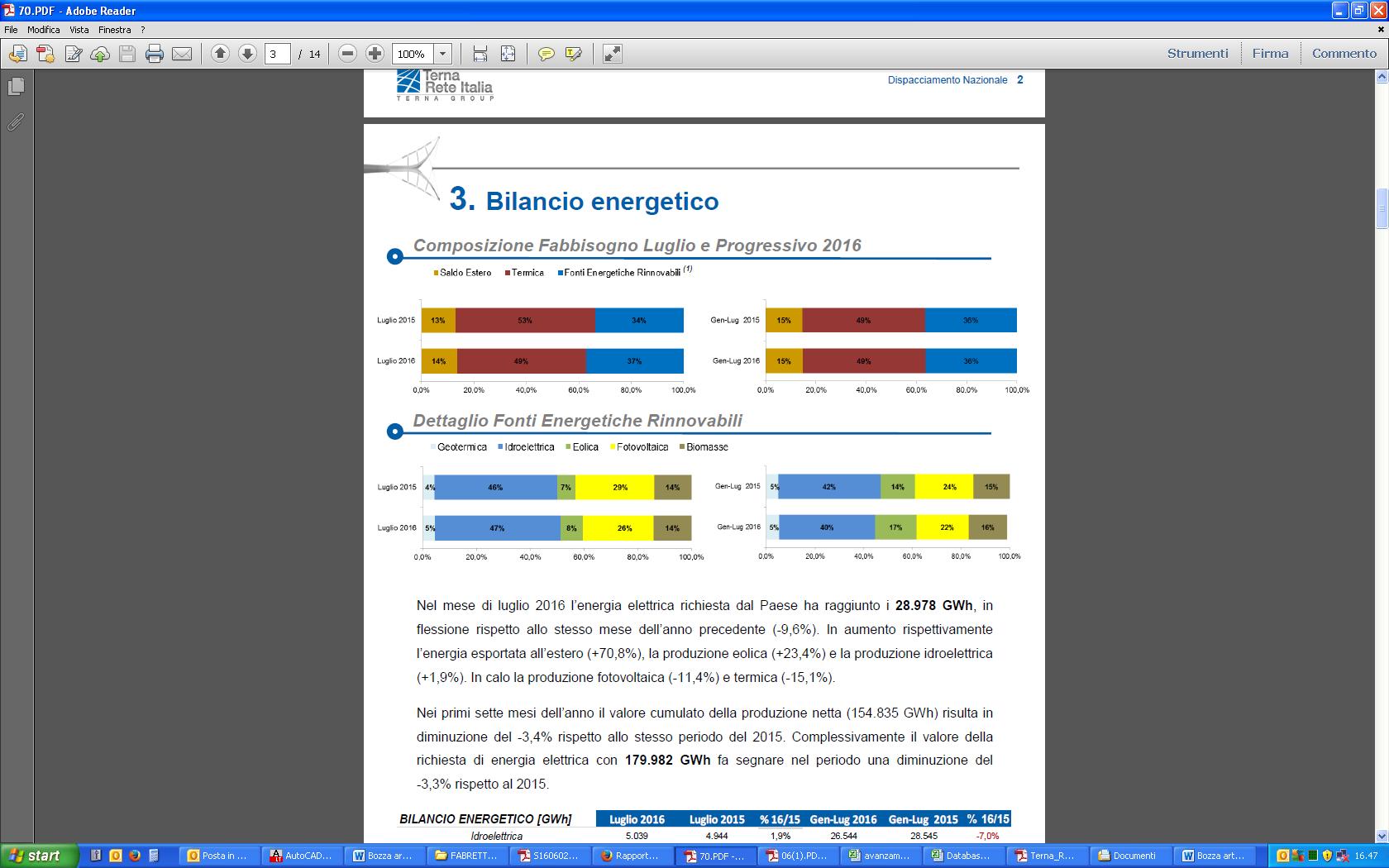The height and width of the screenshot is (868, 1389).
Task: Click the save floppy disk icon
Action: pyautogui.click(x=127, y=54)
